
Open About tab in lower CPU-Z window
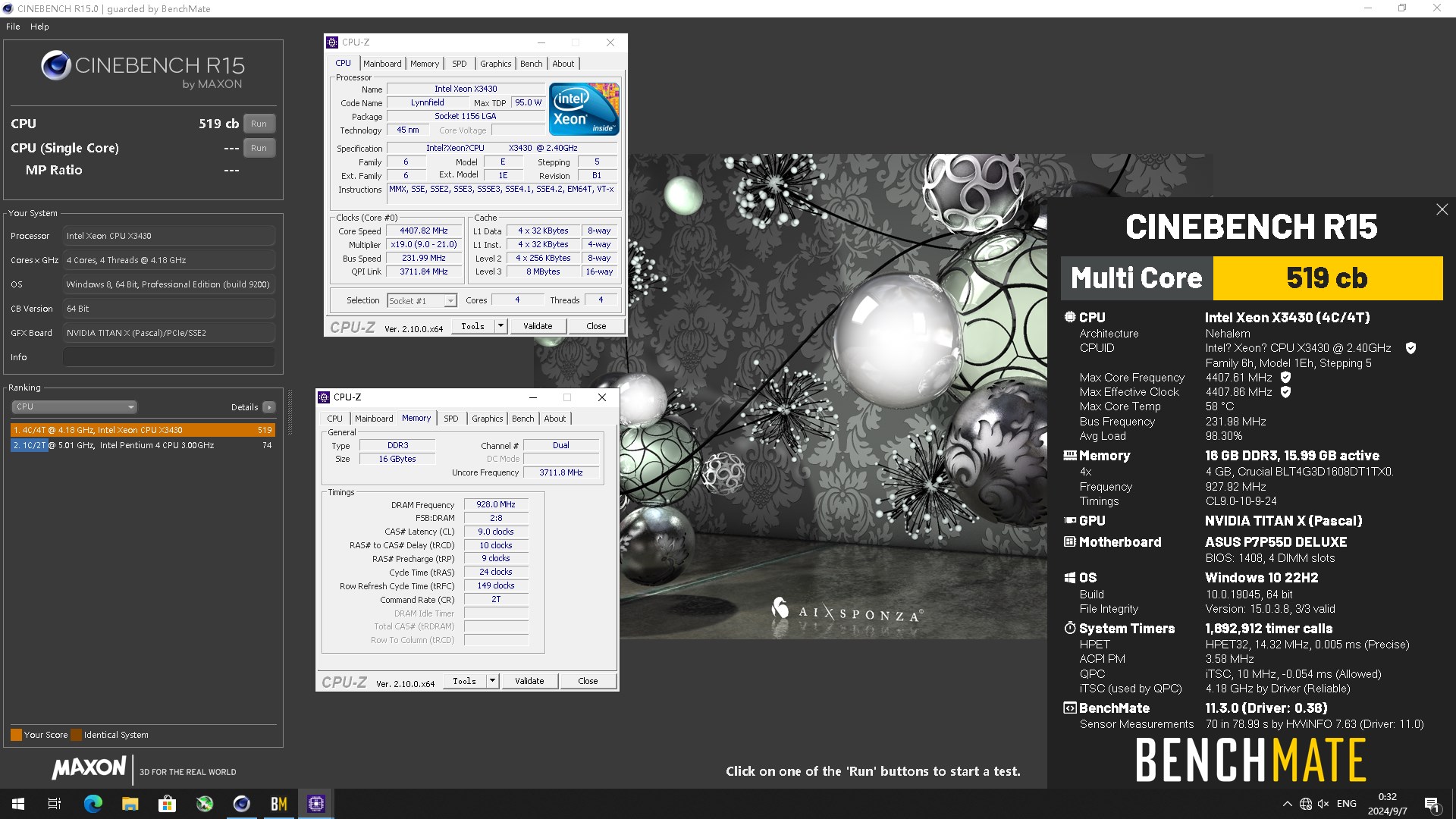click(554, 419)
